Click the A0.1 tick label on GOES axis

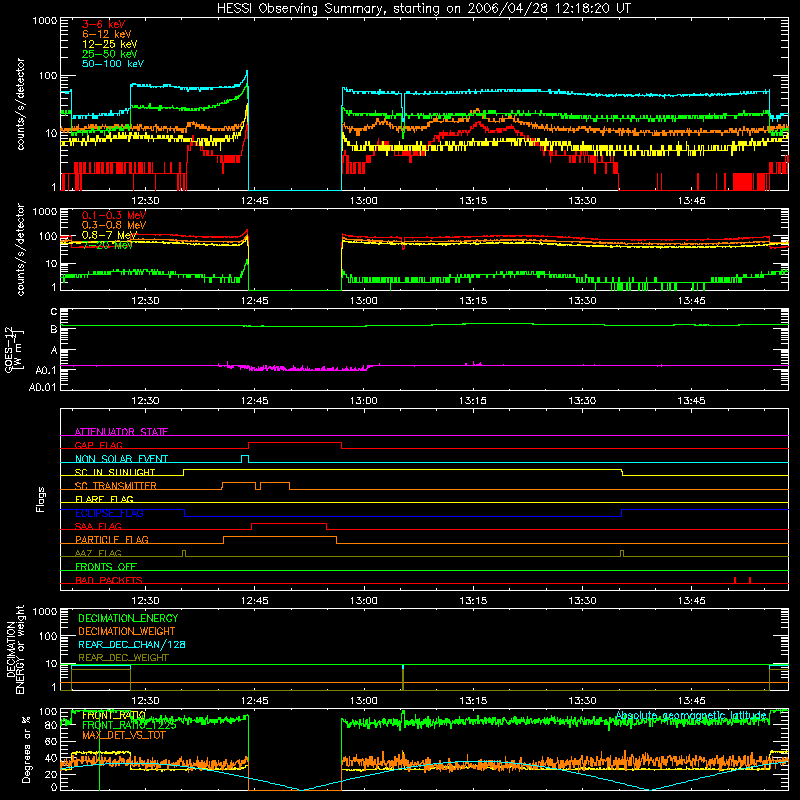[x=46, y=370]
